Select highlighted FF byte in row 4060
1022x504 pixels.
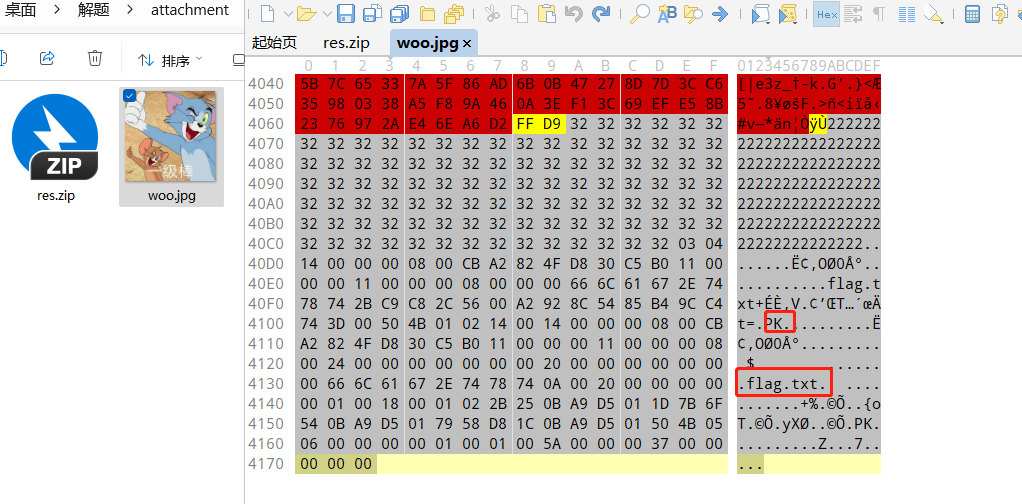coord(526,124)
